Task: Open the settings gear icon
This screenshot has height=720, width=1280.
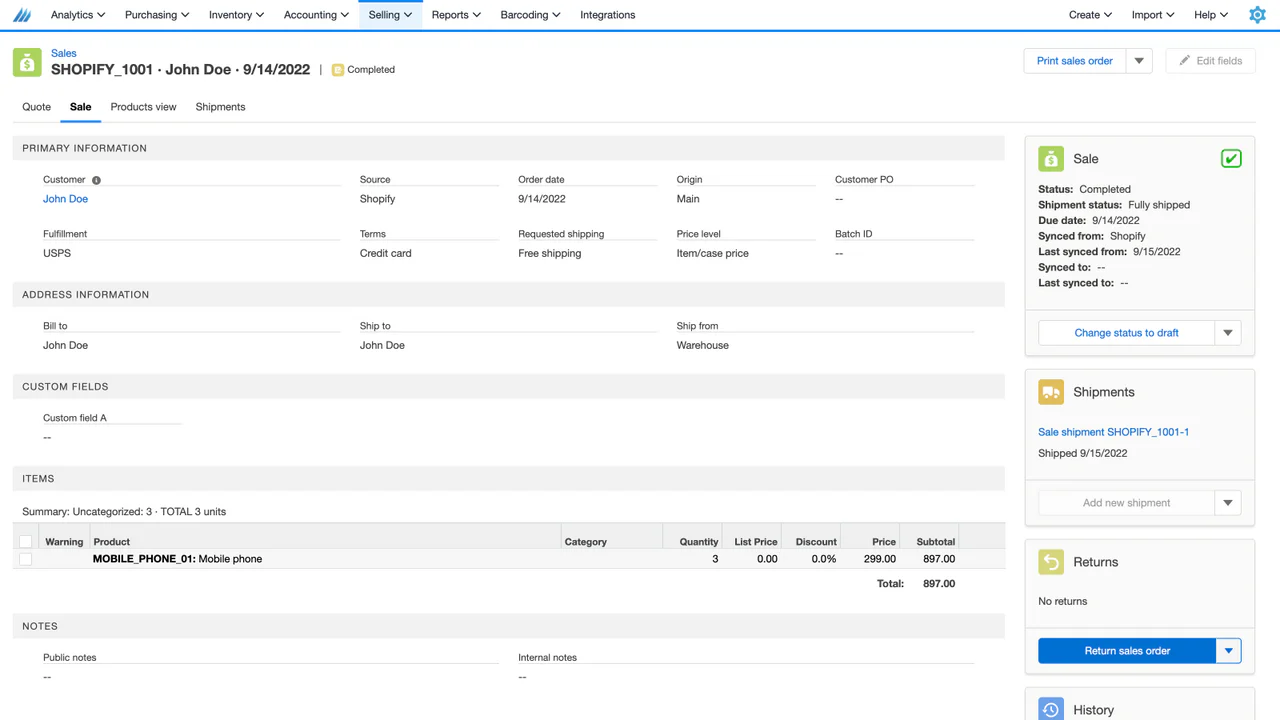Action: tap(1257, 14)
